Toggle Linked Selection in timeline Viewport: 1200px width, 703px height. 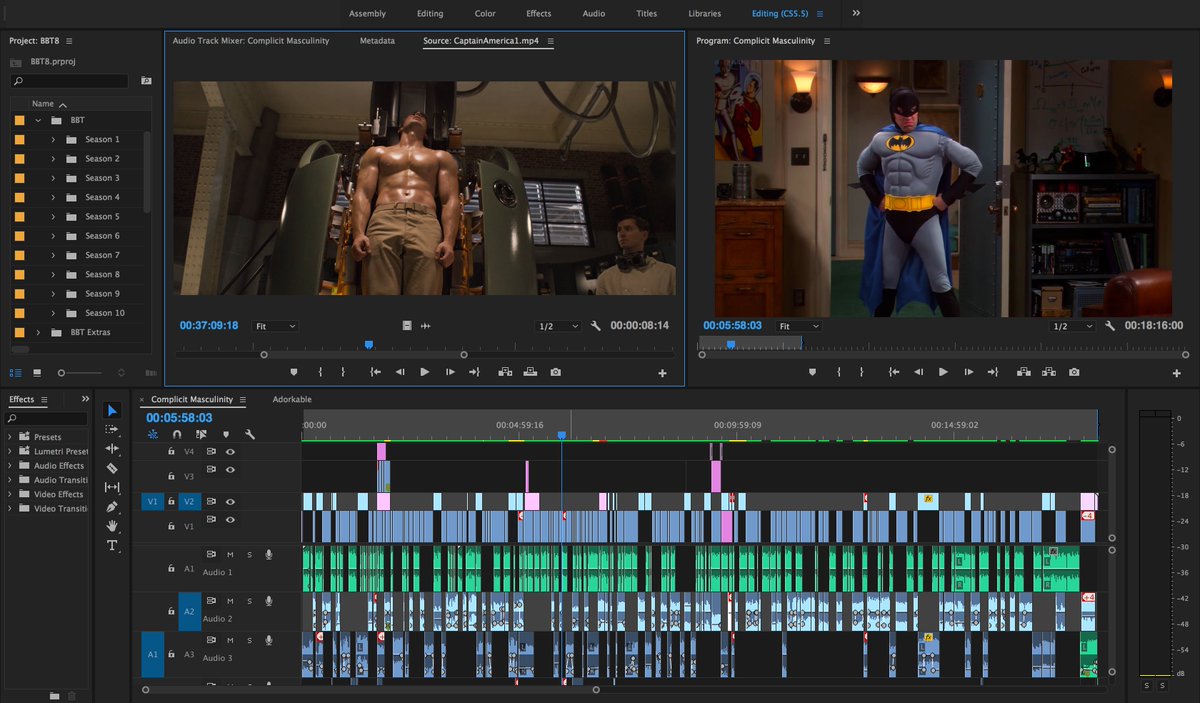tap(201, 435)
